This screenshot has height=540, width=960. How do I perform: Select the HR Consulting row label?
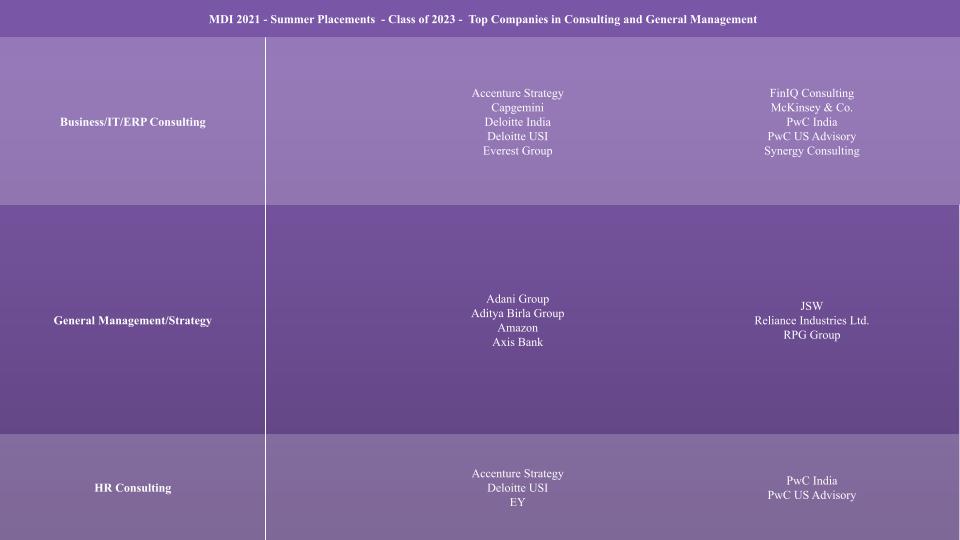133,488
